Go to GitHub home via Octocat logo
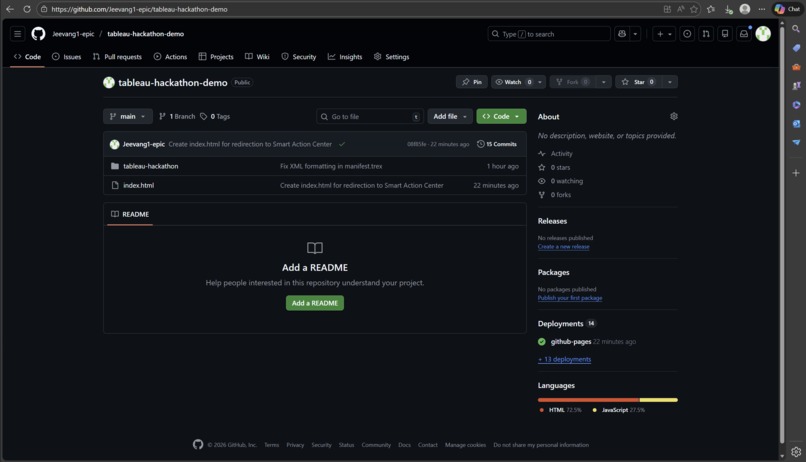Screen dimensions: 806x462 (x=38, y=34)
